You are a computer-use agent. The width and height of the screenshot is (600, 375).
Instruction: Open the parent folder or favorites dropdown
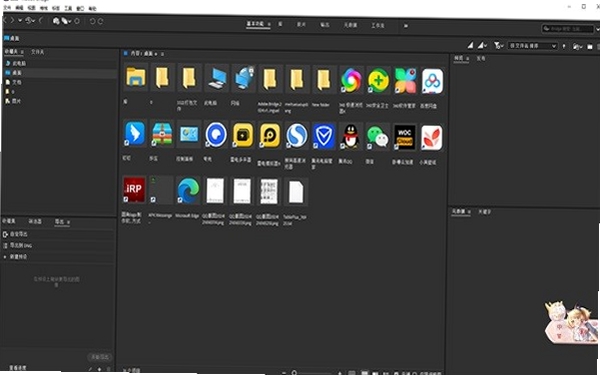(x=20, y=20)
